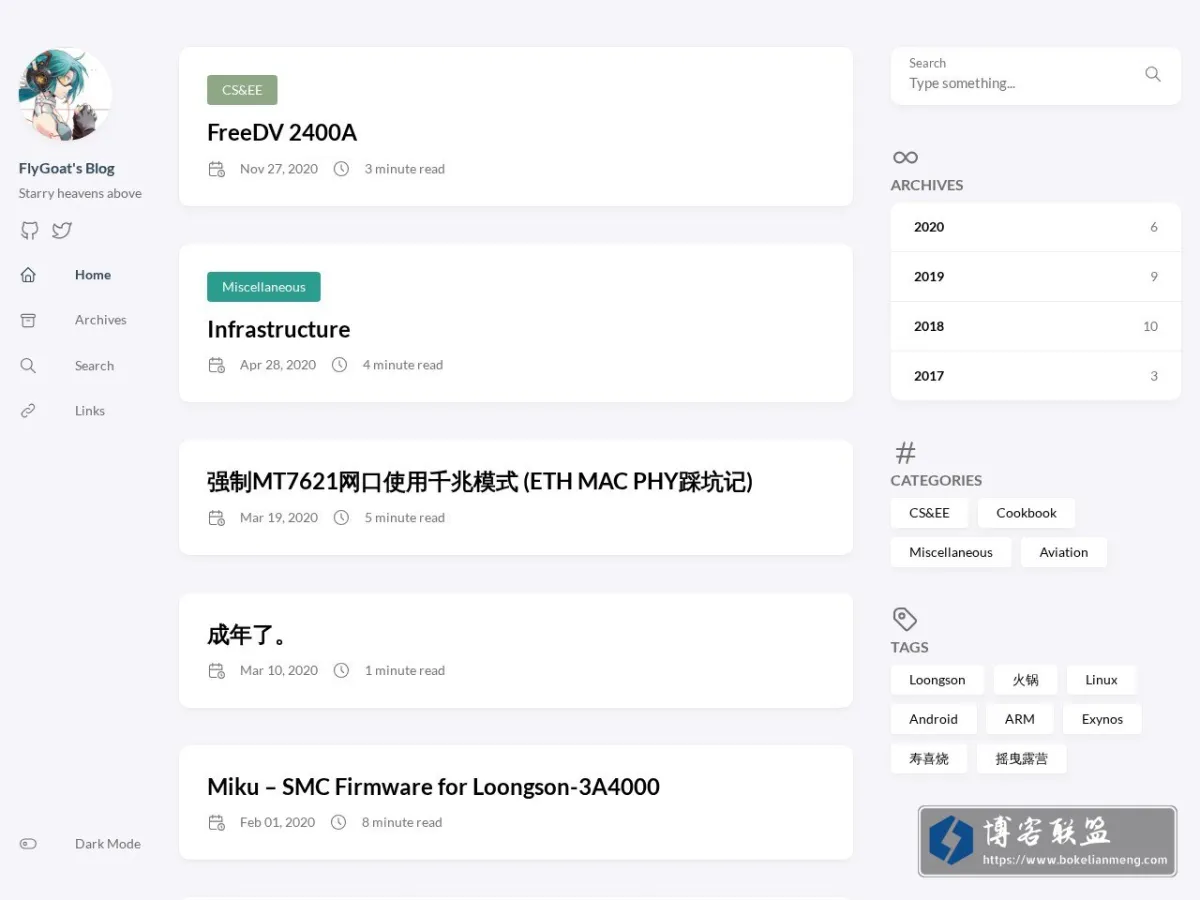This screenshot has width=1200, height=900.
Task: Click the 8 minute read text
Action: 402,823
